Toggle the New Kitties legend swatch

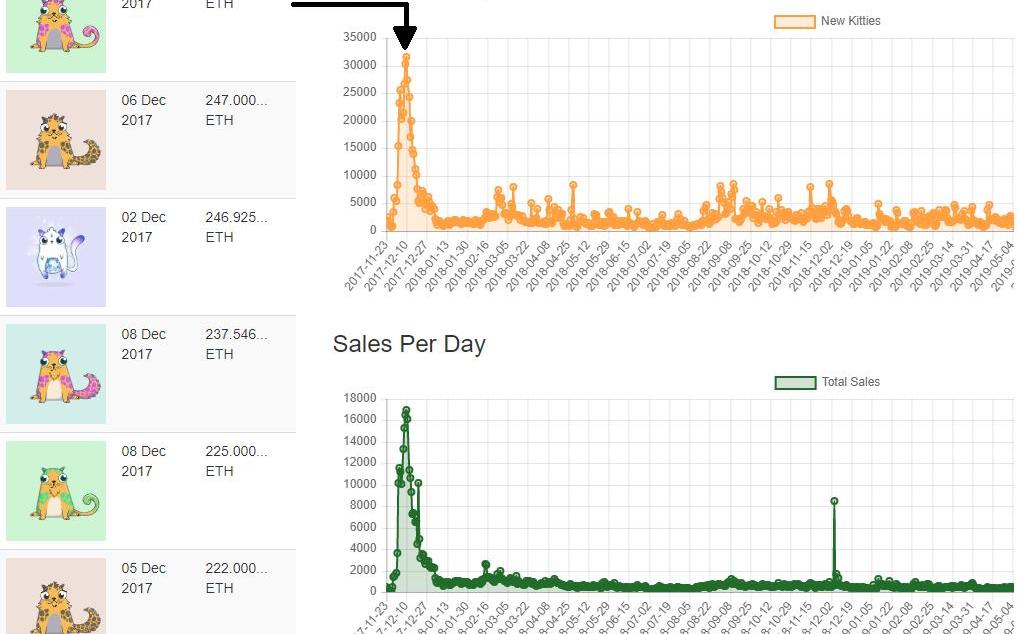[795, 21]
